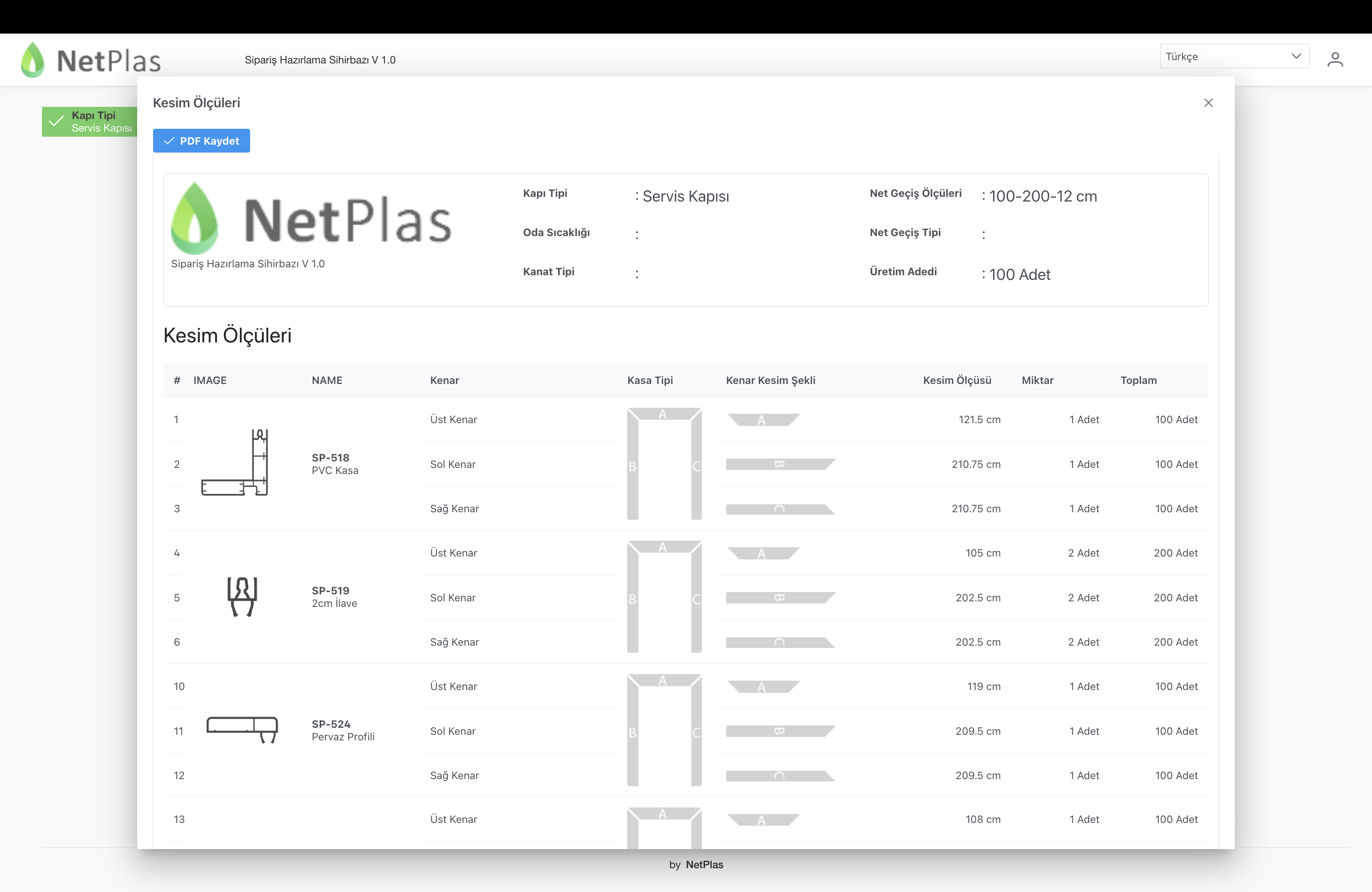This screenshot has width=1372, height=892.
Task: Click the SP-518 frame type diagram
Action: (x=664, y=463)
